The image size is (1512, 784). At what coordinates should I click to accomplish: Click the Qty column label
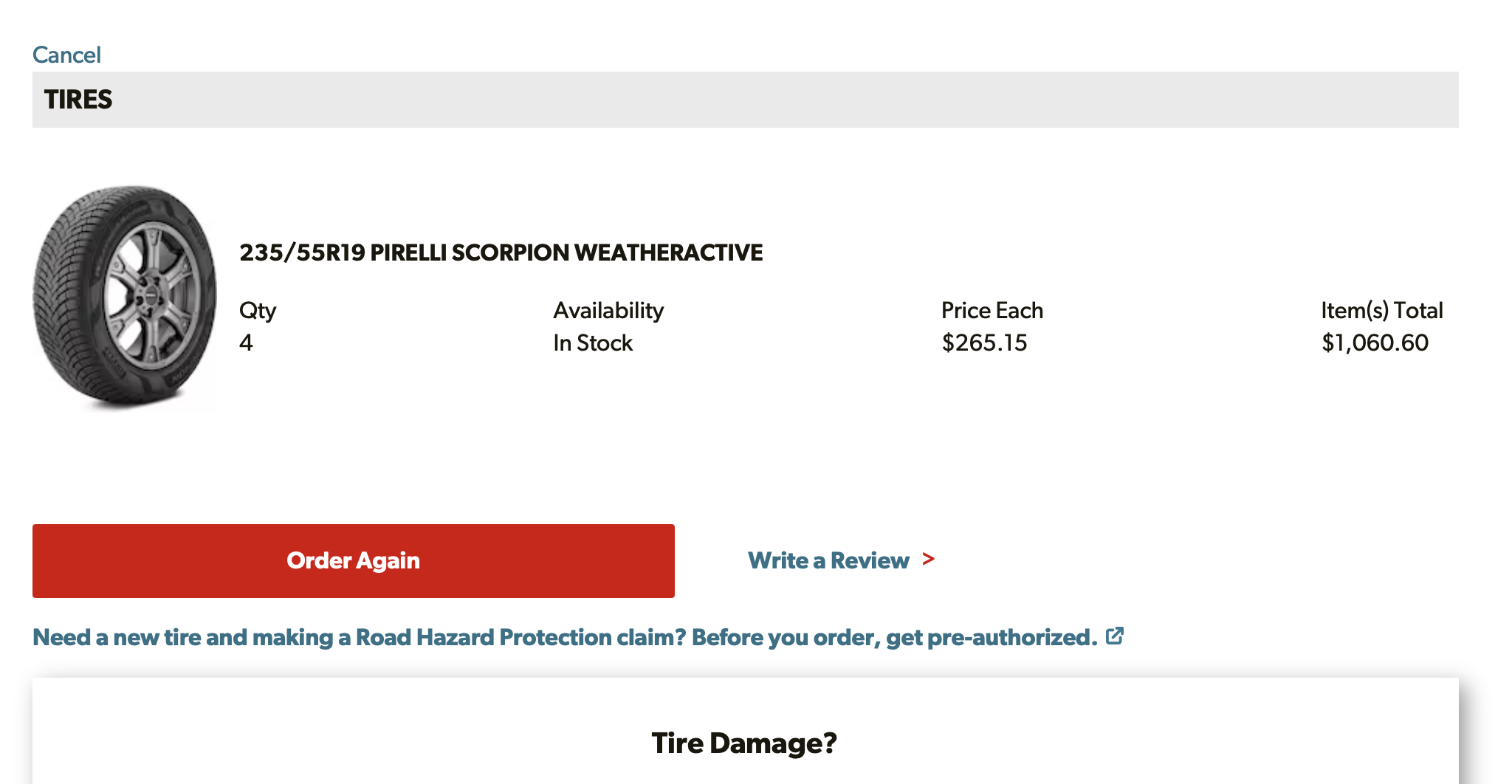258,310
